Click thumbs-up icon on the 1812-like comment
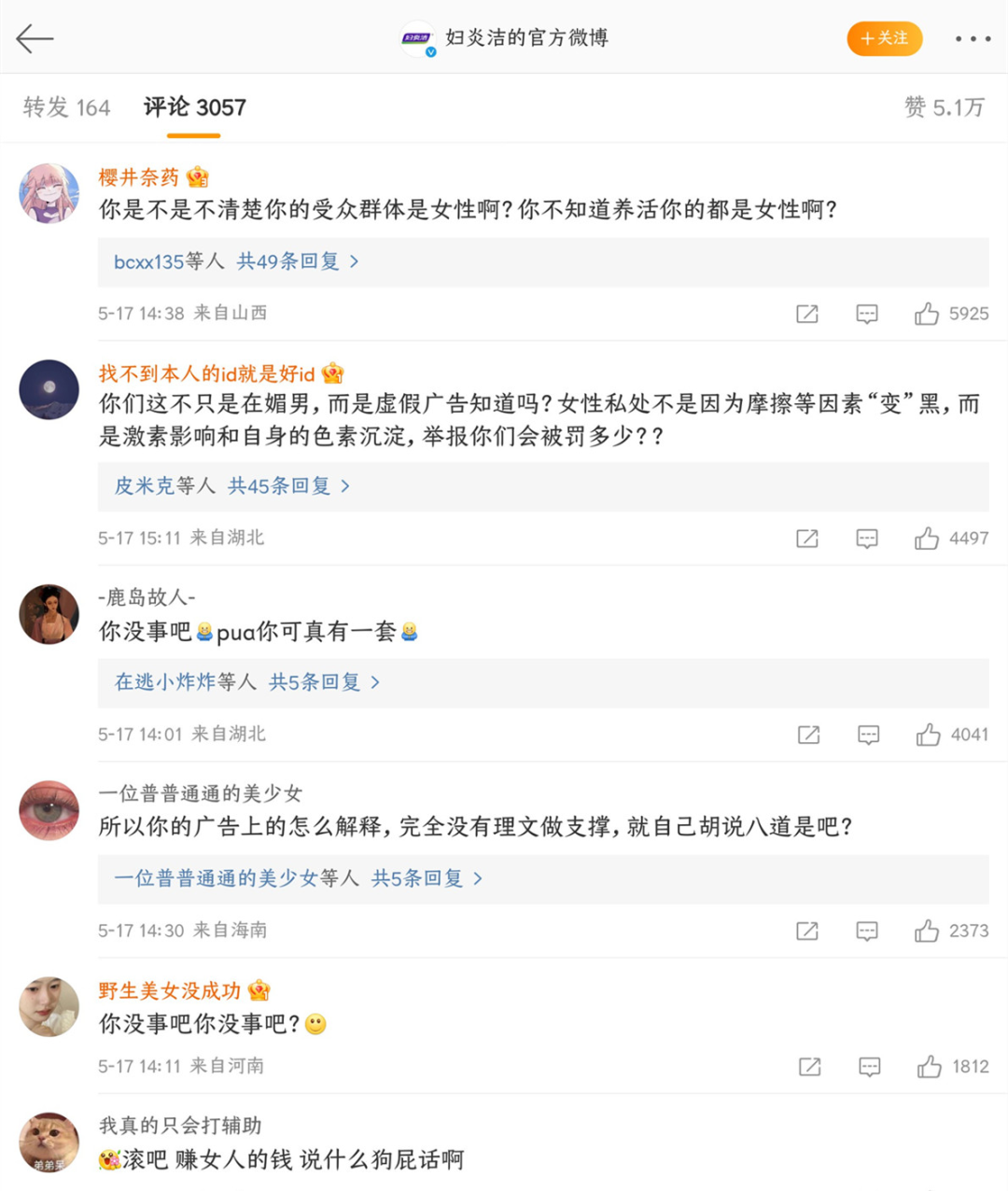This screenshot has width=1008, height=1191. coord(930,1067)
